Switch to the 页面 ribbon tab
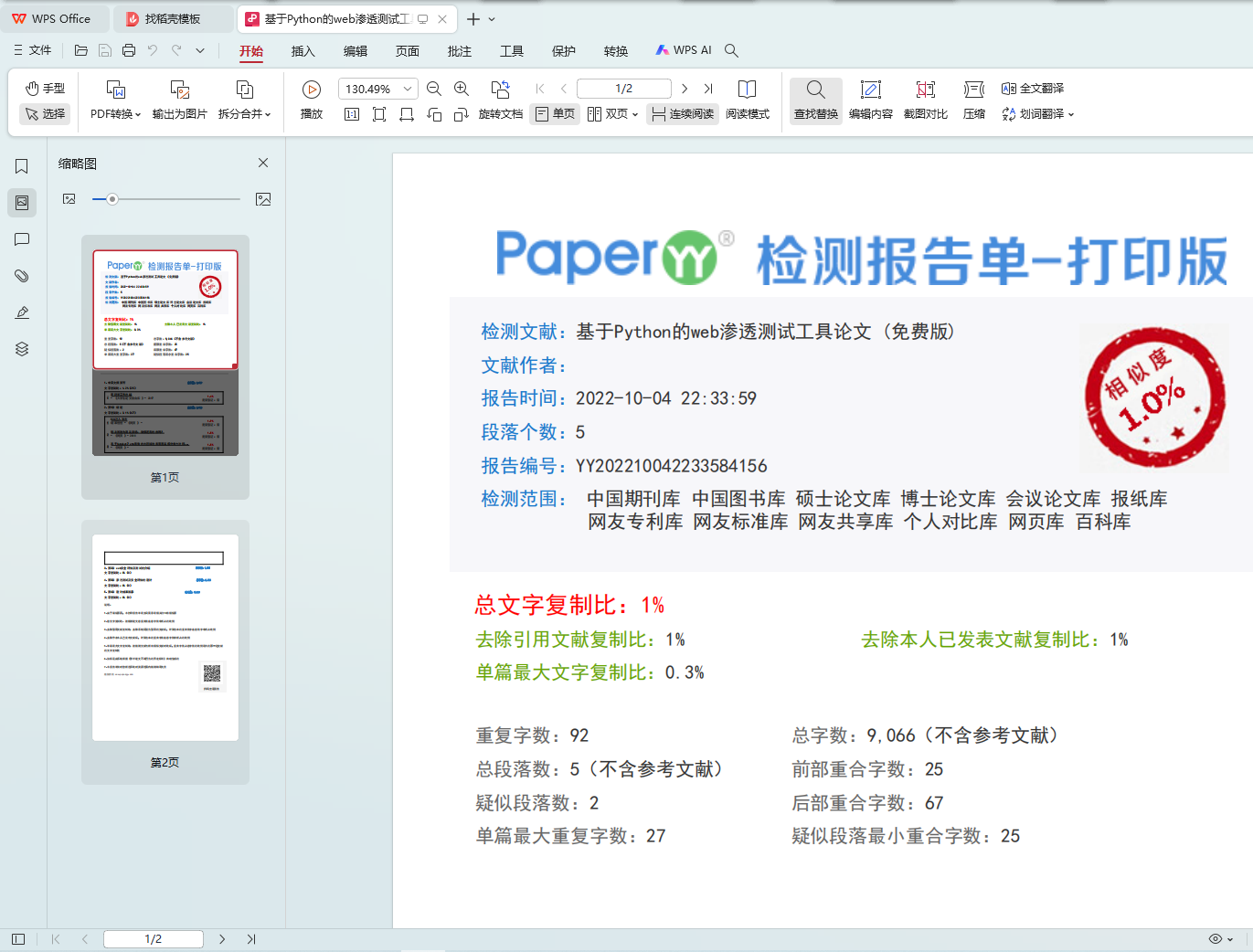The height and width of the screenshot is (952, 1253). [x=408, y=51]
